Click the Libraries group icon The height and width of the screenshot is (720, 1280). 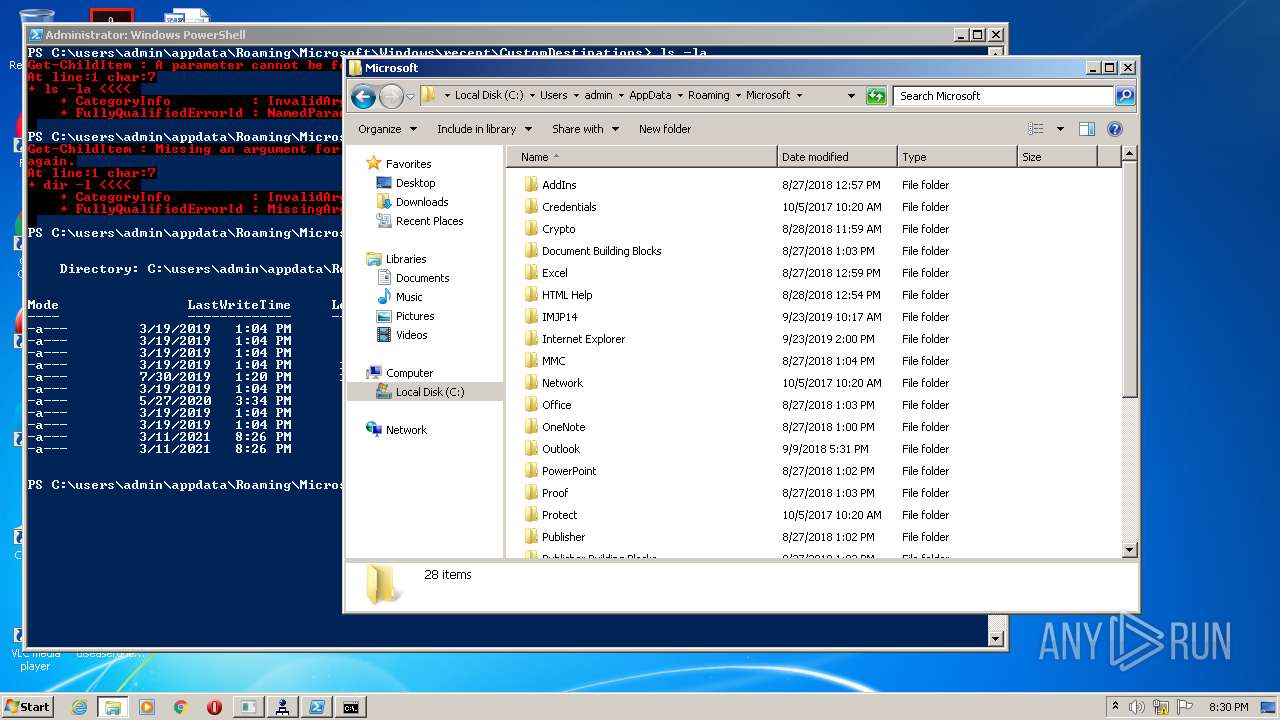[x=374, y=259]
